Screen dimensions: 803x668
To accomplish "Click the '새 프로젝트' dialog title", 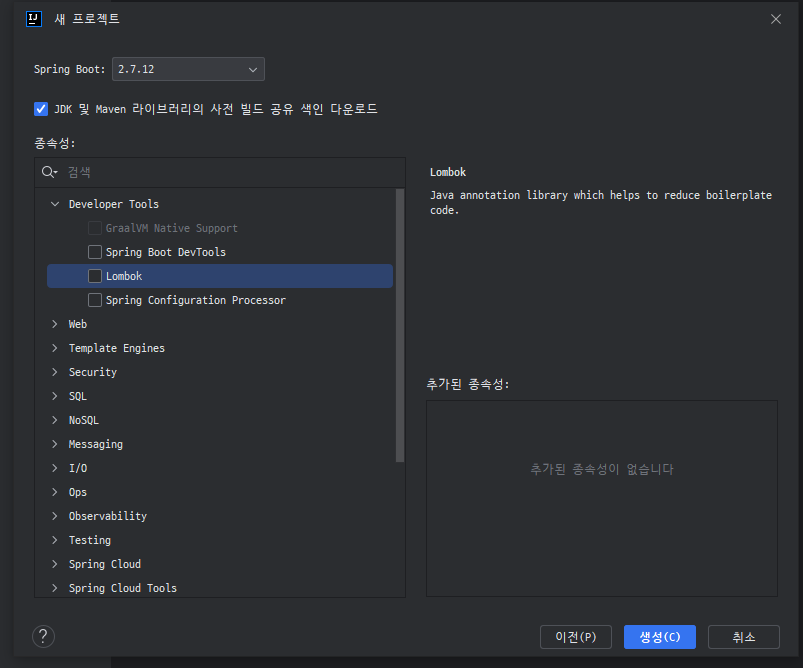I will 87,19.
